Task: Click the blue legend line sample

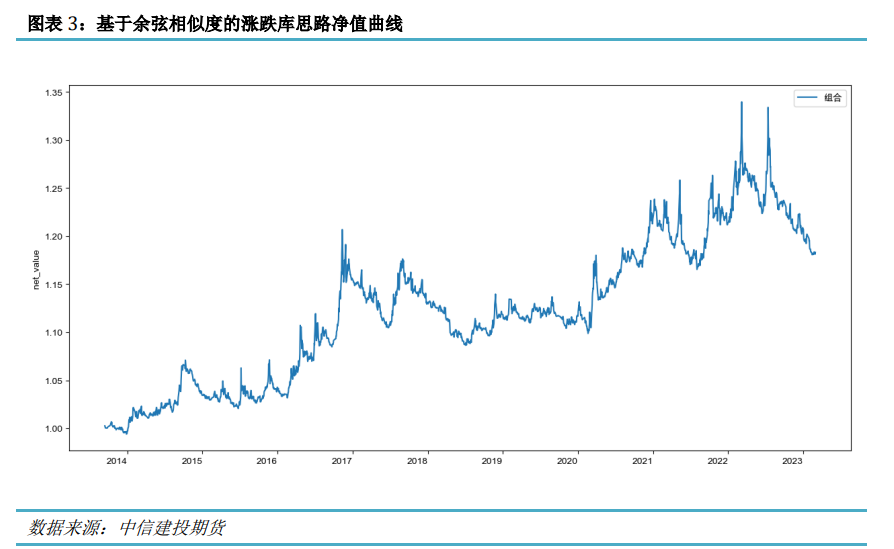Action: click(807, 98)
